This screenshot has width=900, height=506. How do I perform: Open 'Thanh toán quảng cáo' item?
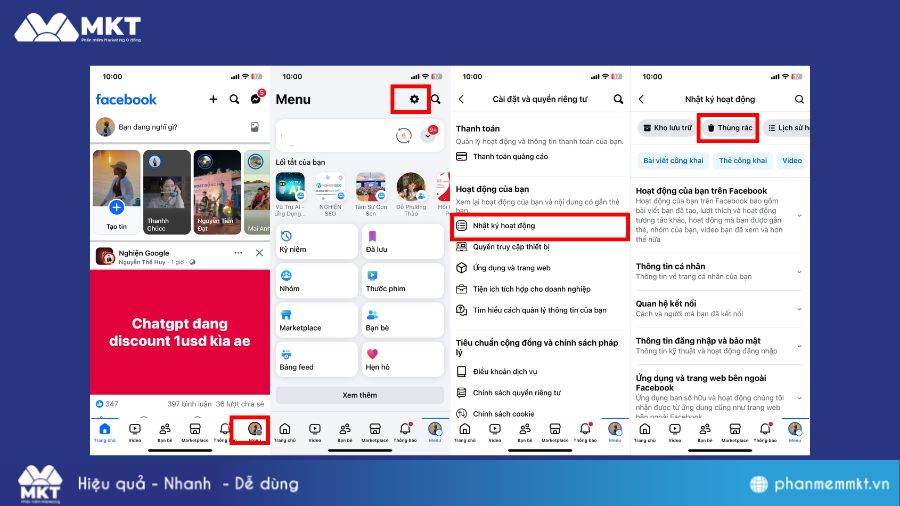pos(540,156)
